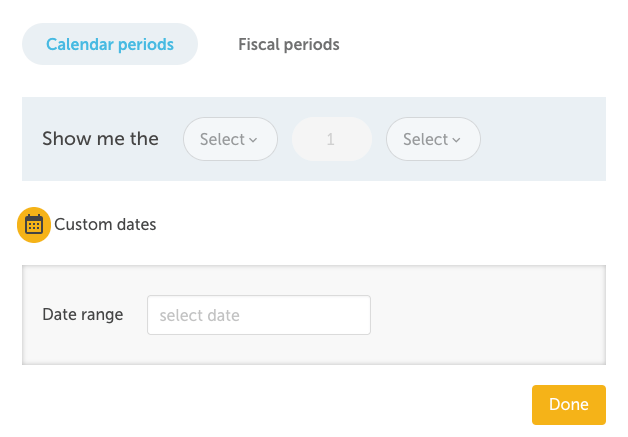The height and width of the screenshot is (437, 628).
Task: Click the Custom dates label
Action: pyautogui.click(x=105, y=224)
